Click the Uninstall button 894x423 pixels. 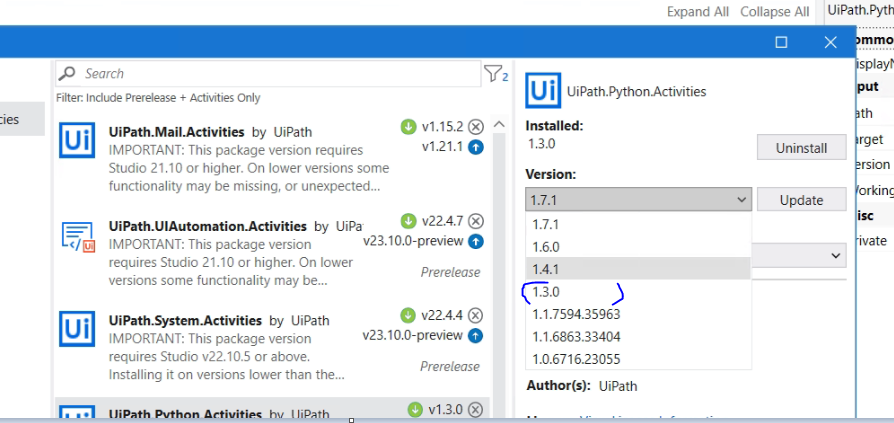tap(801, 148)
